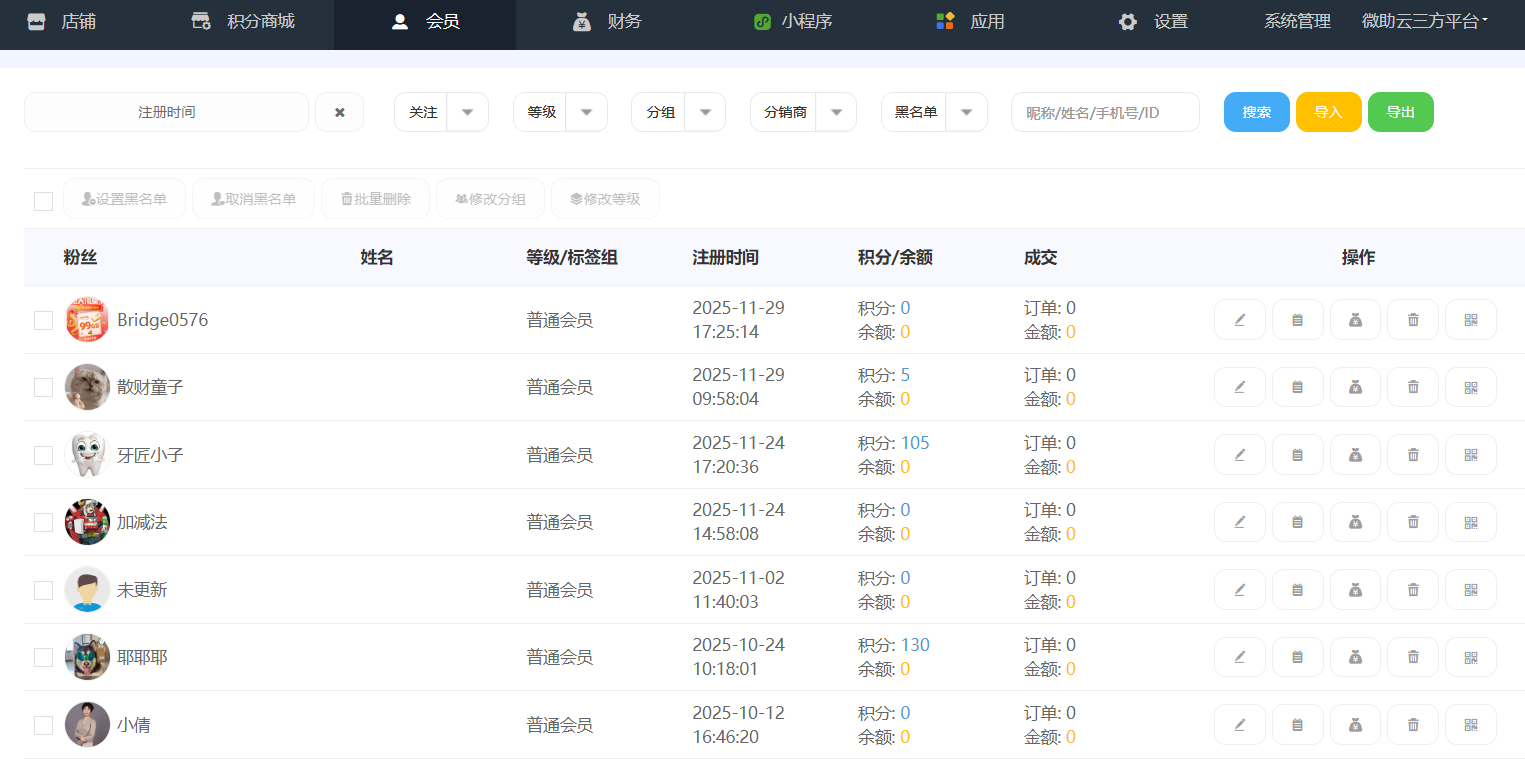
Task: Tick the checkbox next to Bridge0576
Action: (43, 320)
